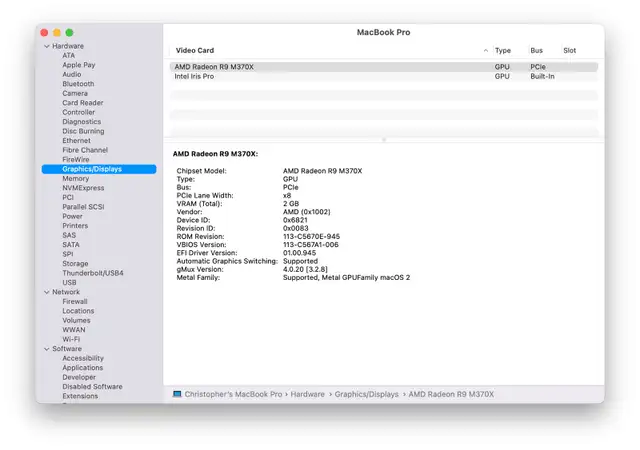Select ATA in the sidebar
The image size is (640, 450).
point(69,56)
